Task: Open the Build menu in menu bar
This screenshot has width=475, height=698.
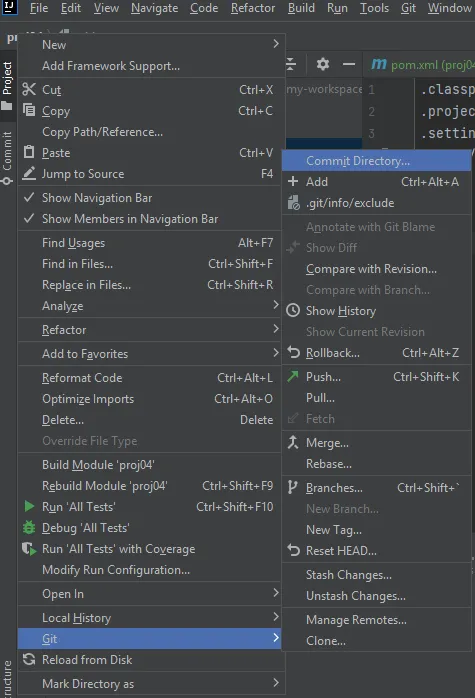Action: pyautogui.click(x=301, y=8)
